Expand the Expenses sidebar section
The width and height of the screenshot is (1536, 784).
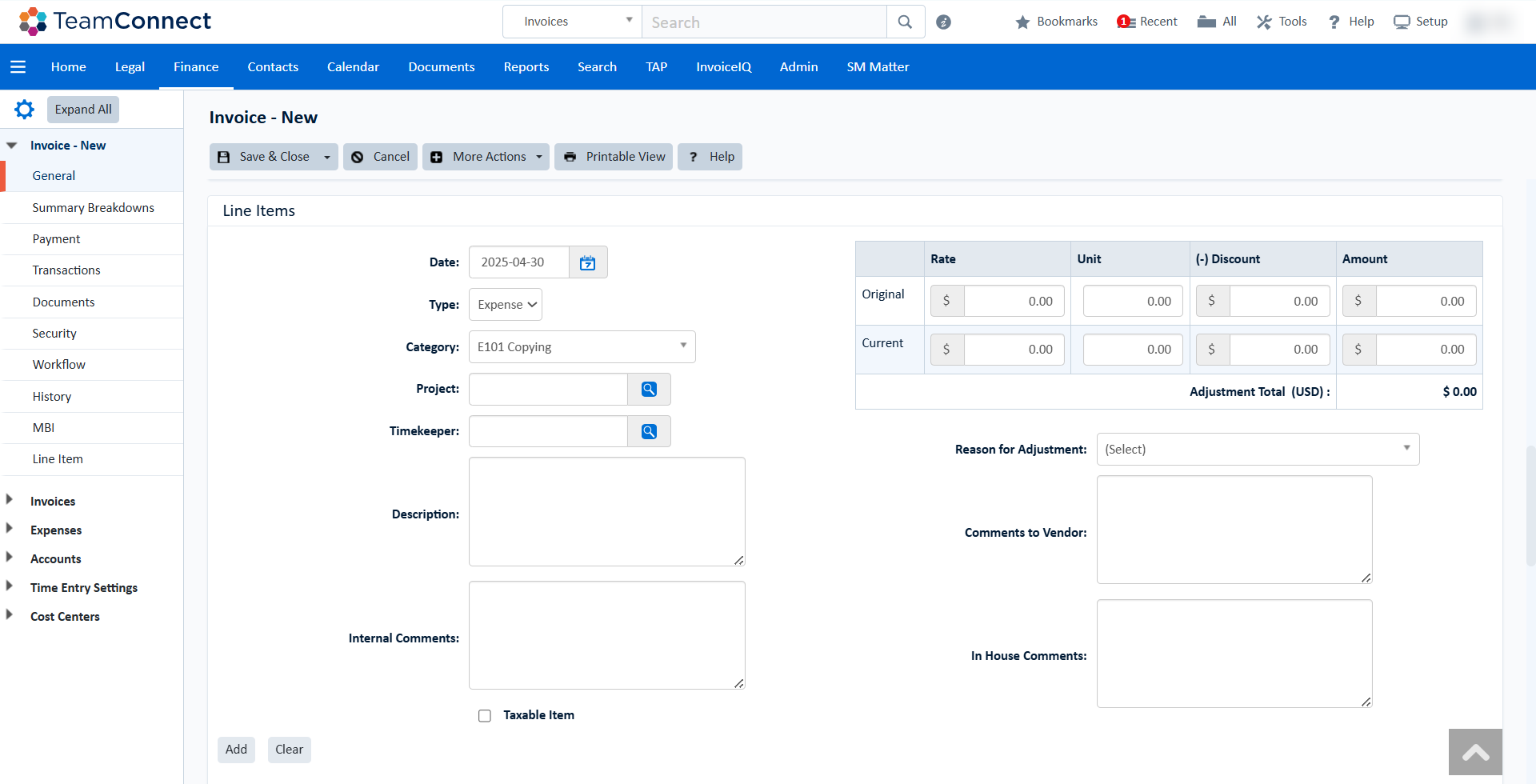click(x=10, y=530)
